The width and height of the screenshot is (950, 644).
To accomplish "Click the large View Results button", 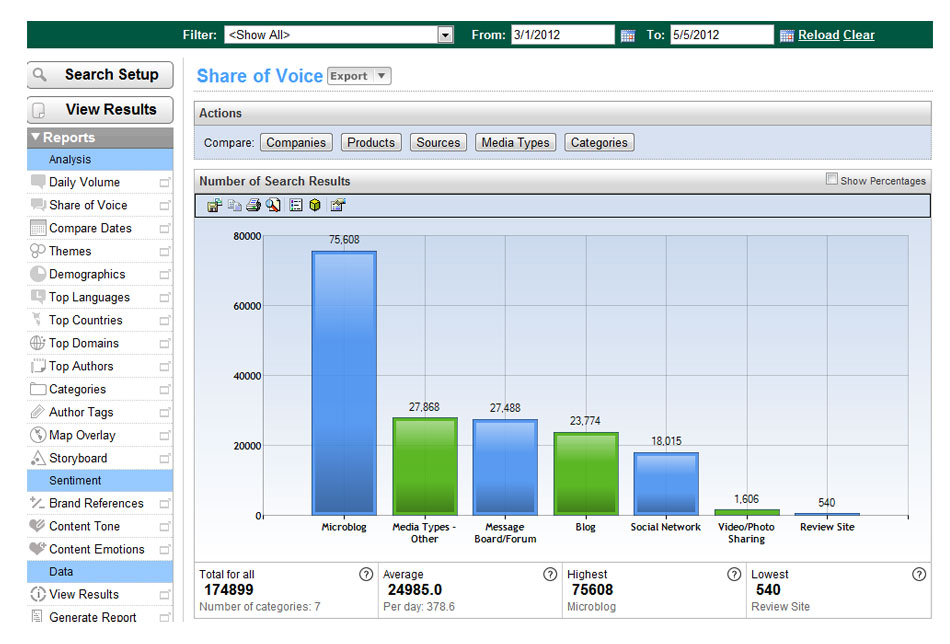I will pyautogui.click(x=100, y=110).
